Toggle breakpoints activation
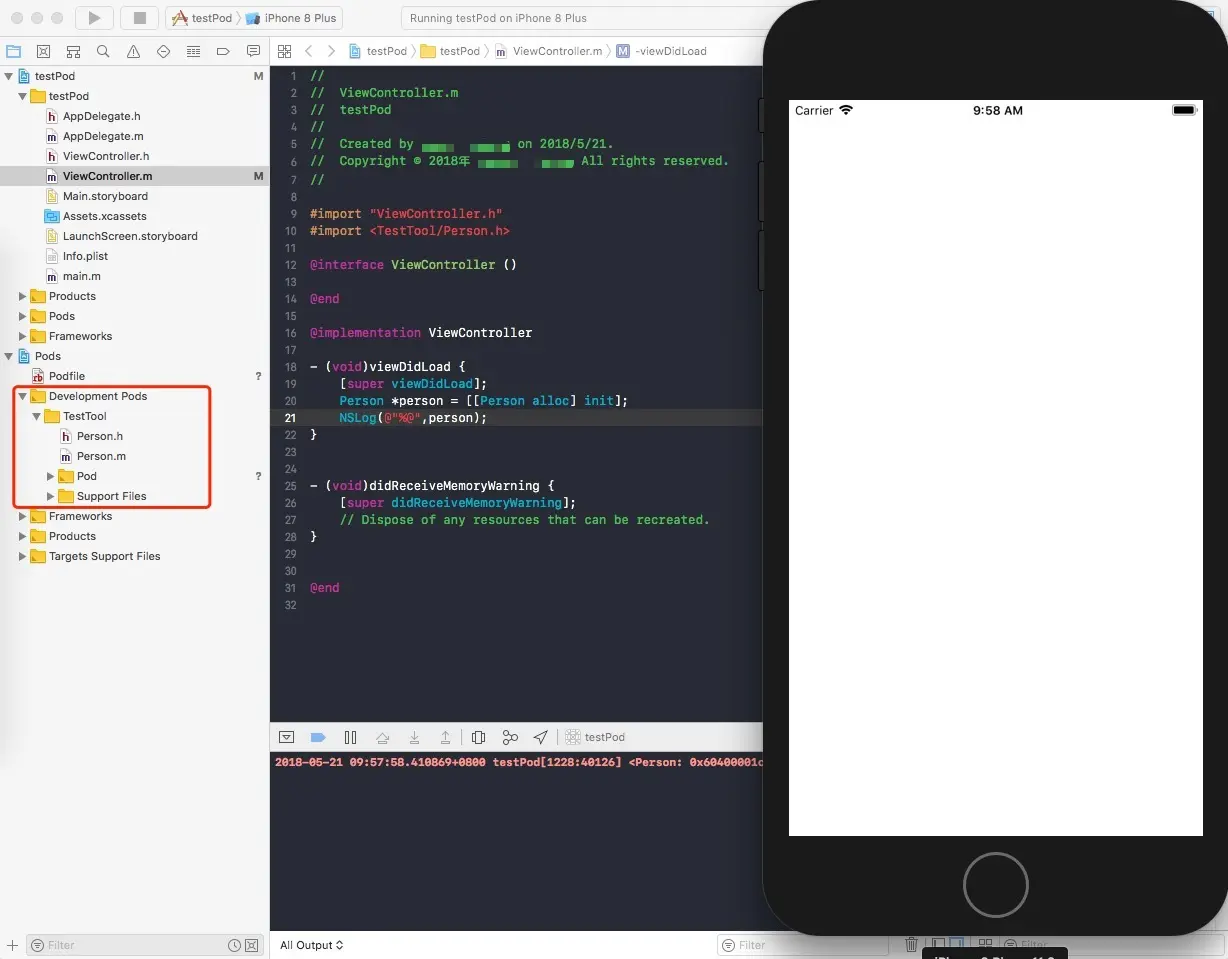 point(318,737)
